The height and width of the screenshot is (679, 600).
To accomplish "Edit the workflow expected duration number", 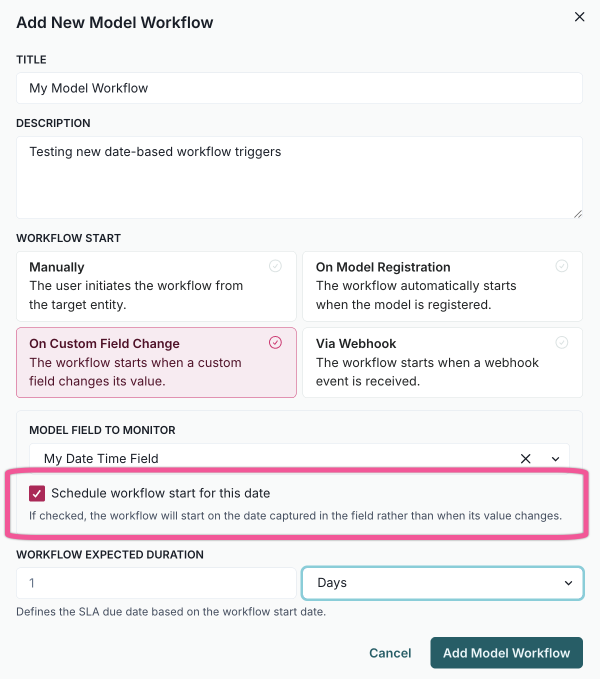I will tap(156, 582).
